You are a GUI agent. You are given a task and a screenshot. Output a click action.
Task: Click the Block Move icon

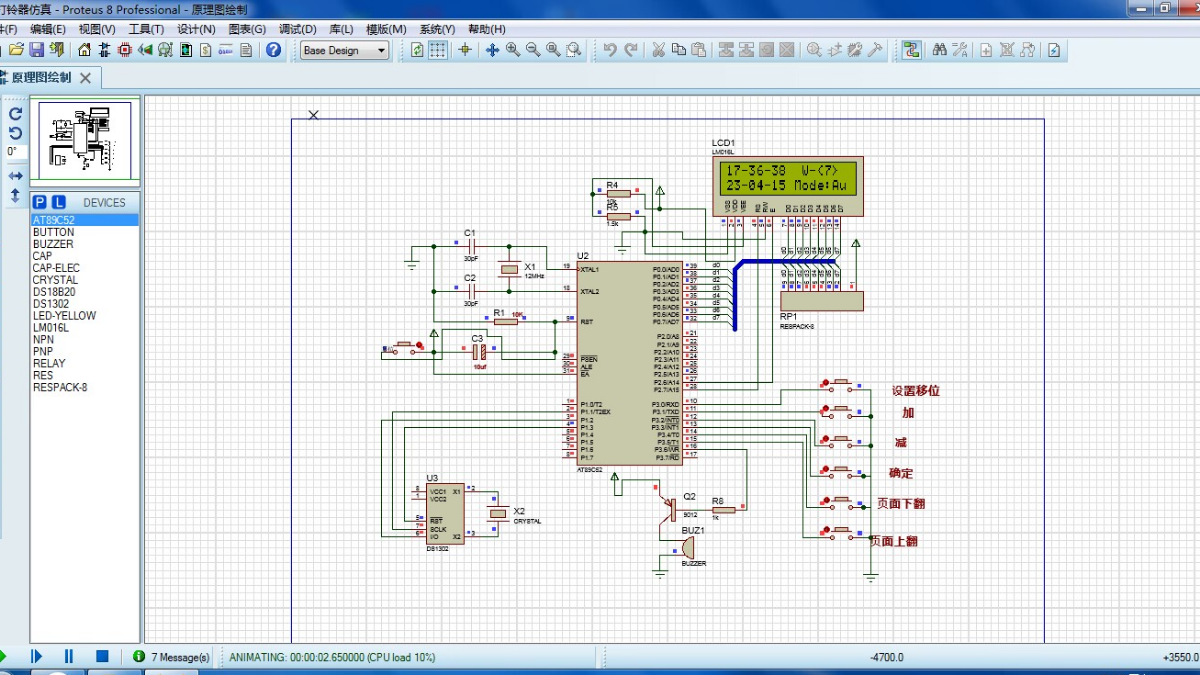pyautogui.click(x=746, y=50)
